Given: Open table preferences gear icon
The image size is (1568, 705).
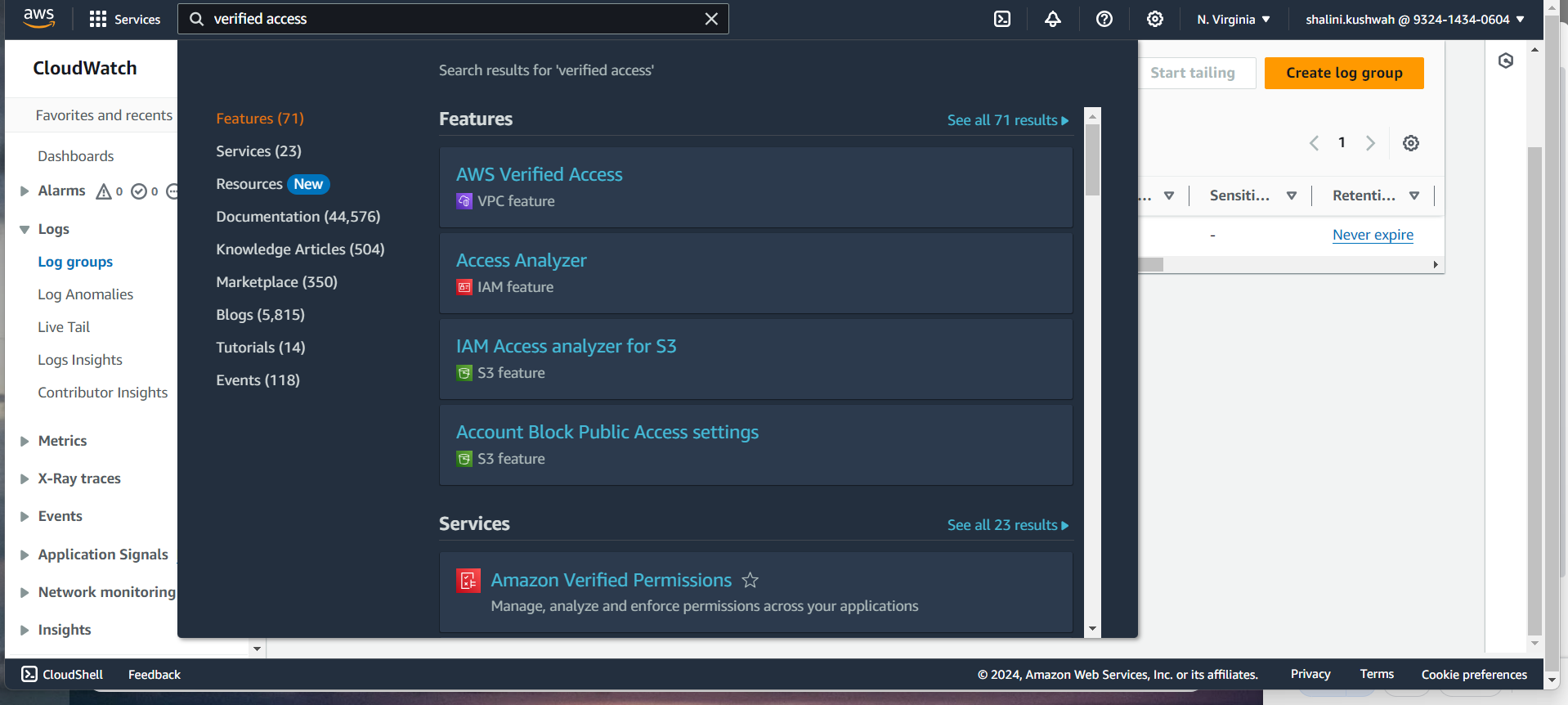Looking at the screenshot, I should [1411, 143].
